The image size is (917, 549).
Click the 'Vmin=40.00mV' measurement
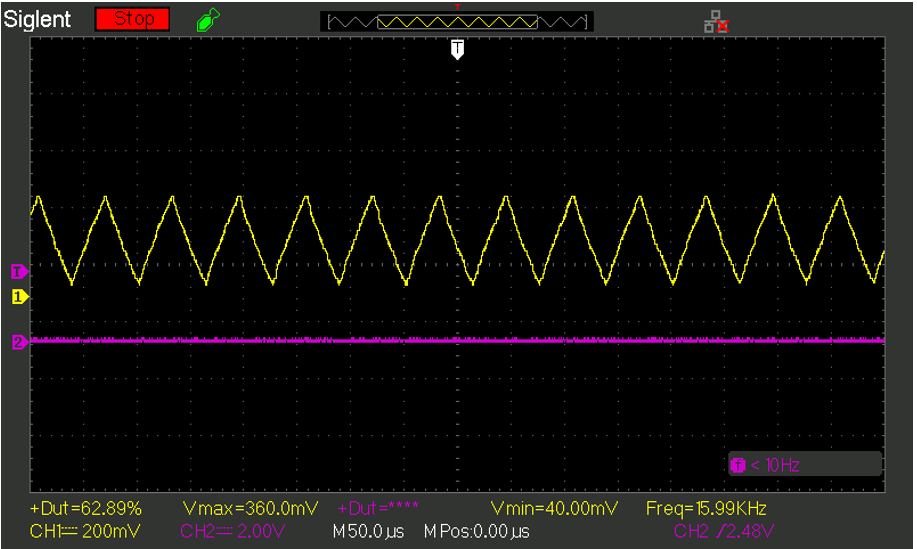(554, 508)
